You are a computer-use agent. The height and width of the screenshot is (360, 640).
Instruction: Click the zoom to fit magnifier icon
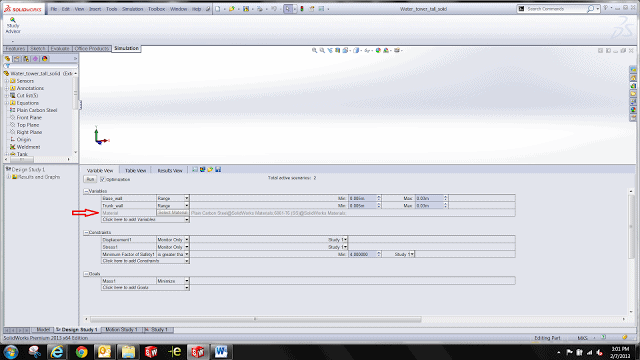pyautogui.click(x=314, y=50)
